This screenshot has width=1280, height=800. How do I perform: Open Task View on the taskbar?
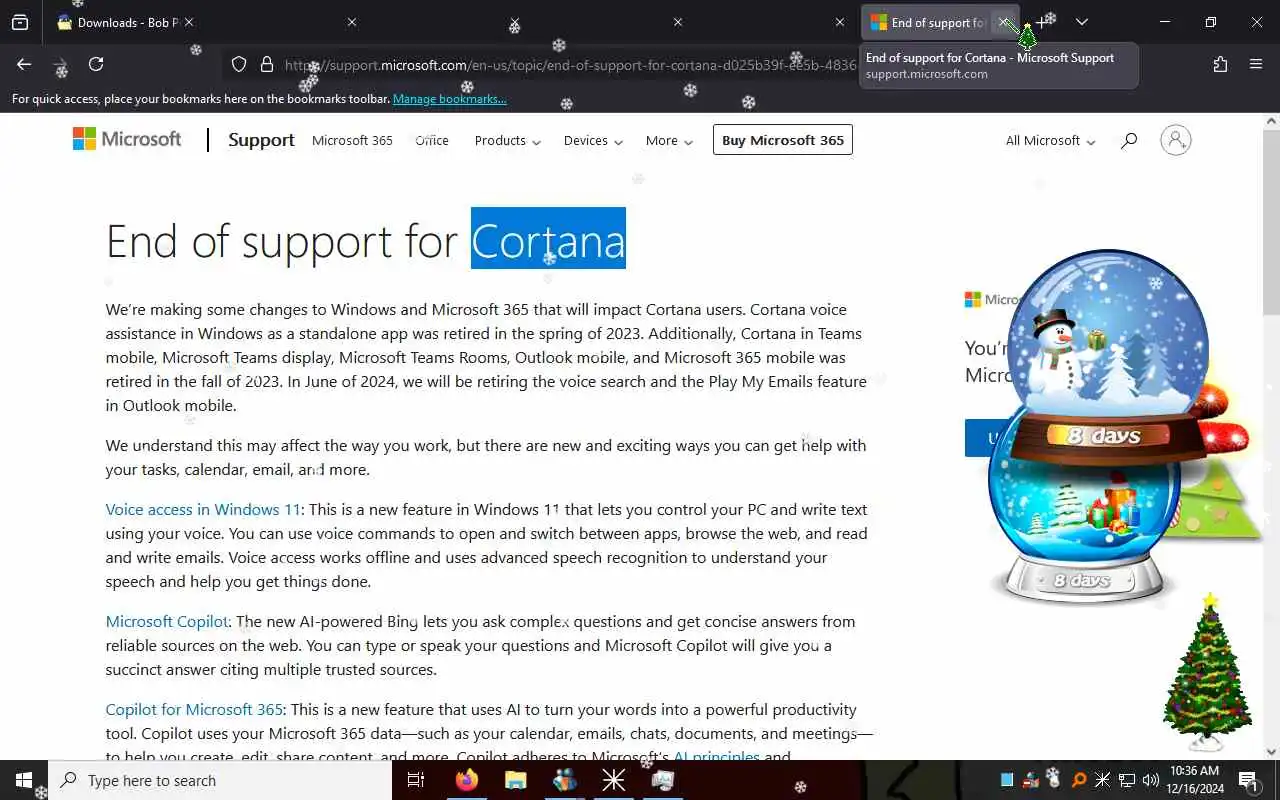[x=416, y=780]
